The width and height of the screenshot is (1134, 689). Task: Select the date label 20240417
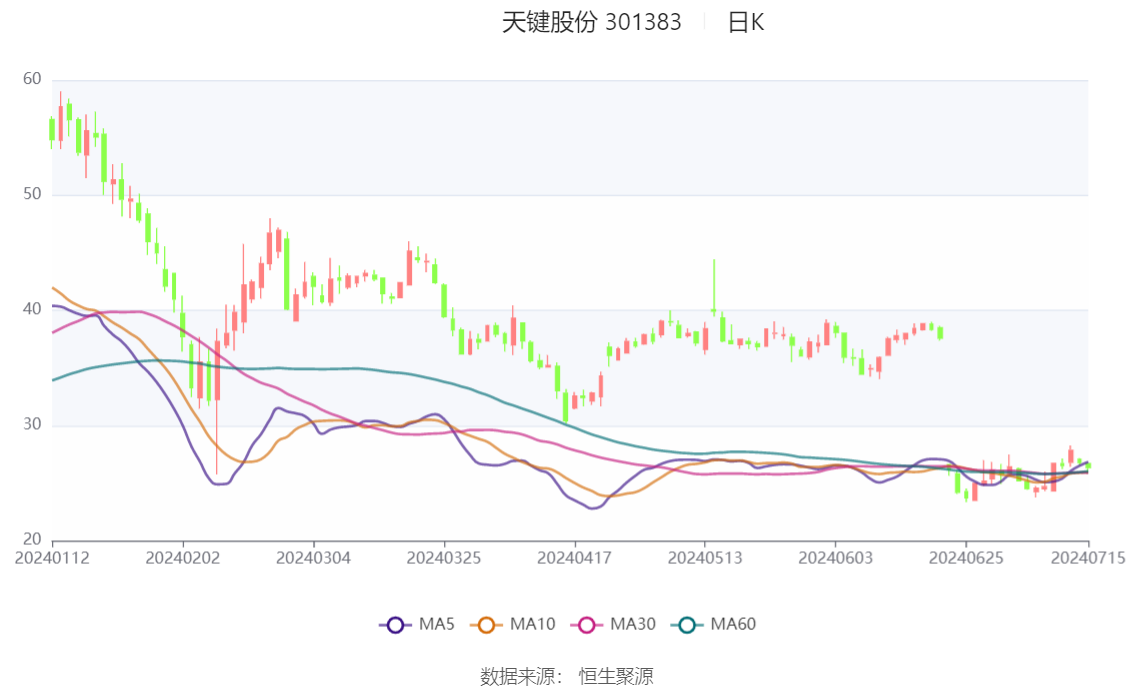coord(574,558)
